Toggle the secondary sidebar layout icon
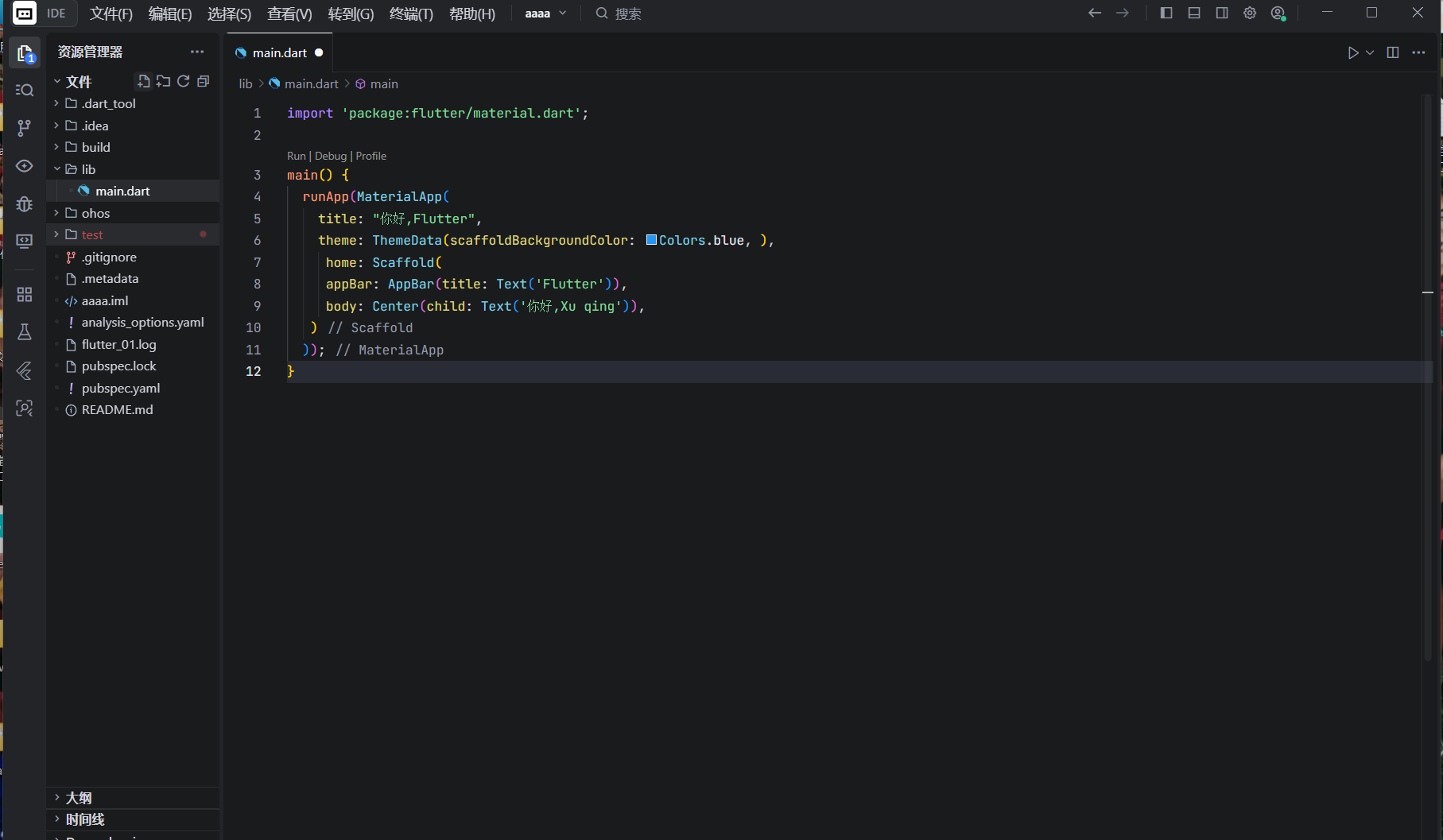This screenshot has height=840, width=1443. pos(1222,13)
